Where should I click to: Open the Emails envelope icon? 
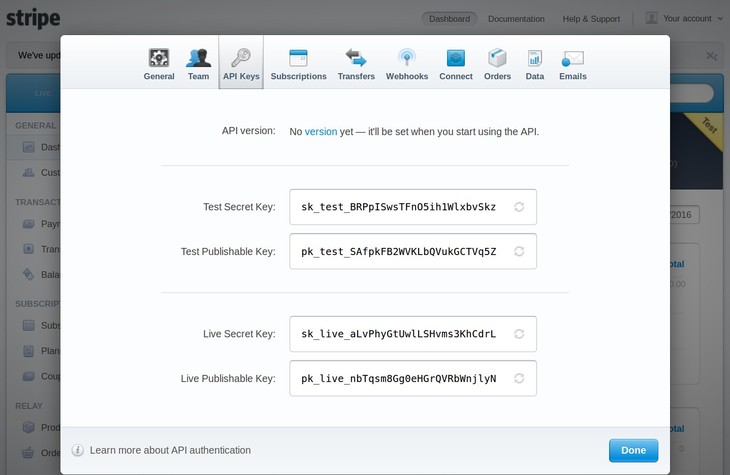coord(573,59)
